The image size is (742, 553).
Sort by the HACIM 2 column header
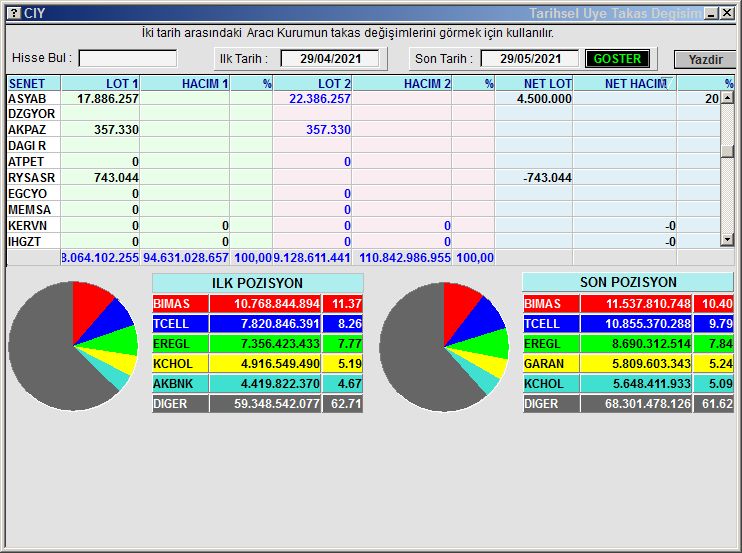tap(402, 83)
